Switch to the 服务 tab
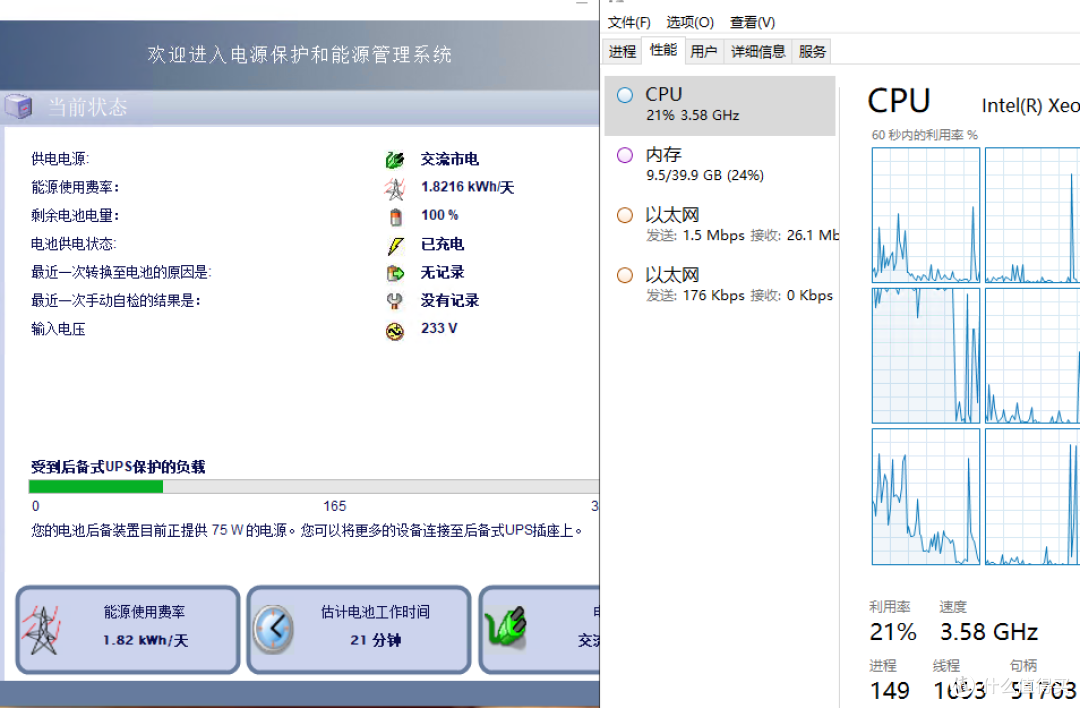 point(812,51)
